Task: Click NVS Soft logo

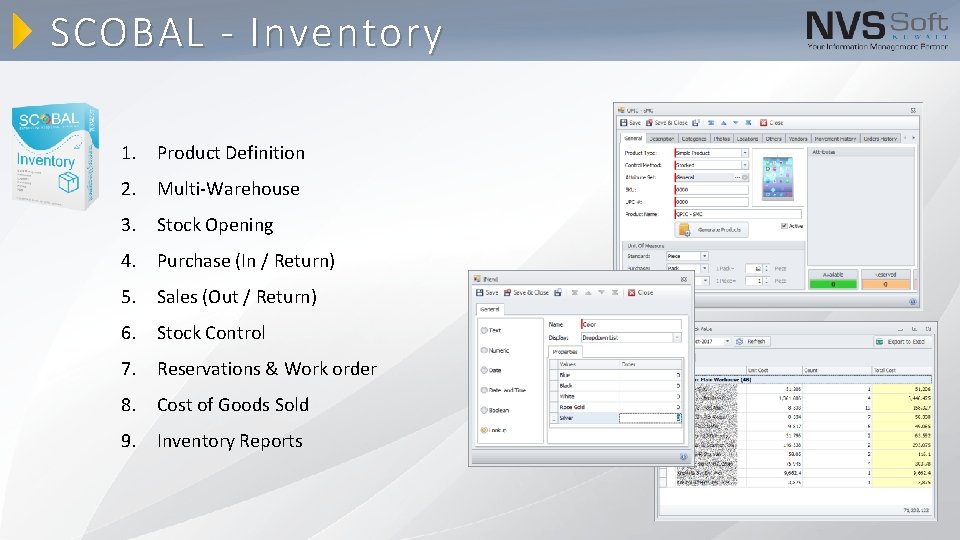Action: pos(877,29)
